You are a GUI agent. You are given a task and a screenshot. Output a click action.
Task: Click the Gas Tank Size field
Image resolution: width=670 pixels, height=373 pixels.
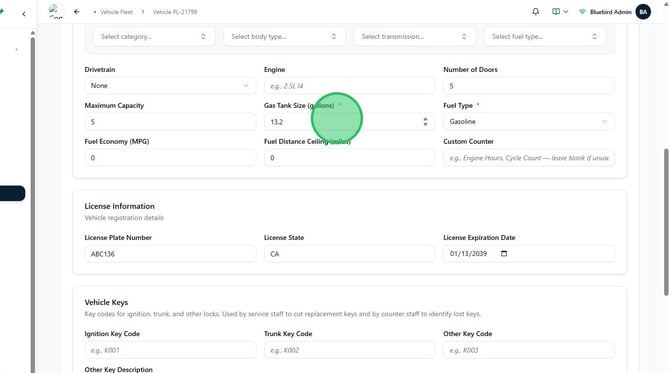click(x=350, y=122)
